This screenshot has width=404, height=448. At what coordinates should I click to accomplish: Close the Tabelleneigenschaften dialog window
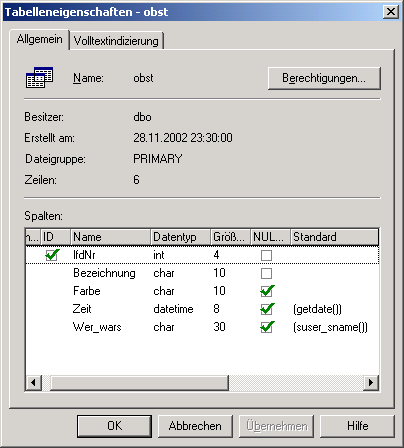click(391, 12)
